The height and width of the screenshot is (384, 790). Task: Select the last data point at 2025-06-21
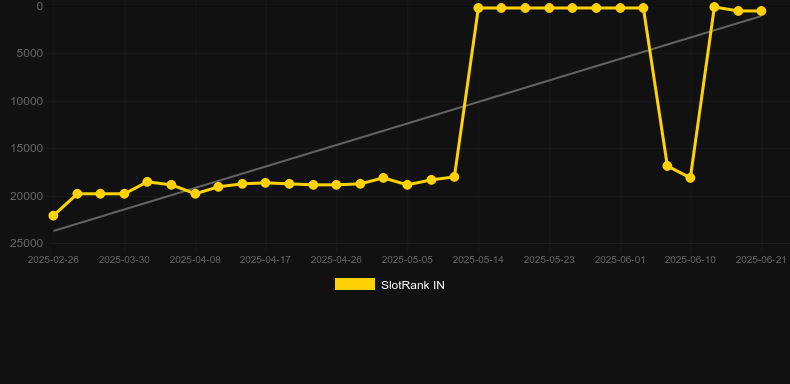[x=761, y=11]
